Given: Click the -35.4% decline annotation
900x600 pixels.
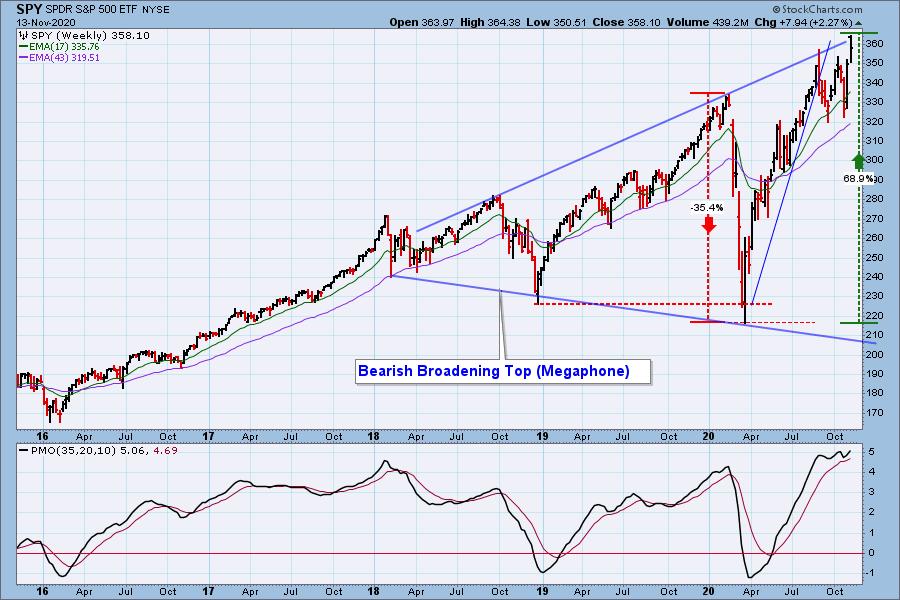Looking at the screenshot, I should pyautogui.click(x=707, y=207).
